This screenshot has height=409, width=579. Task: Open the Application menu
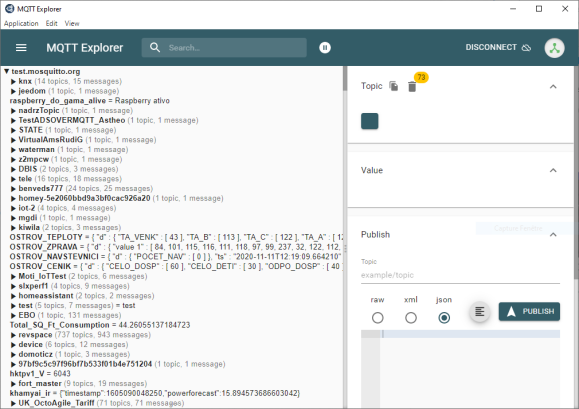(x=21, y=23)
